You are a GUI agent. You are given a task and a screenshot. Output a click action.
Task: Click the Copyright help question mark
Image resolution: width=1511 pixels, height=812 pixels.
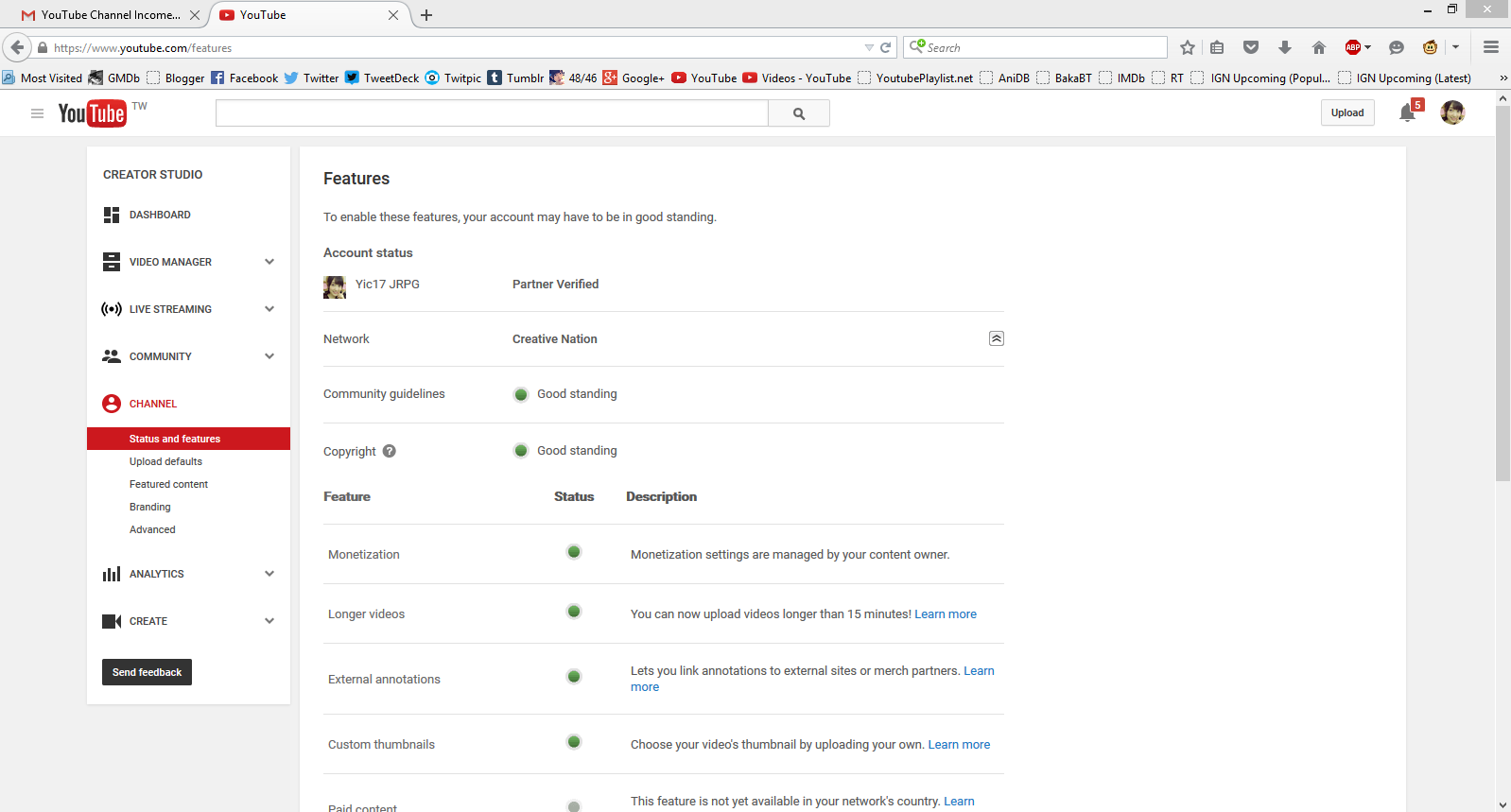pos(390,451)
